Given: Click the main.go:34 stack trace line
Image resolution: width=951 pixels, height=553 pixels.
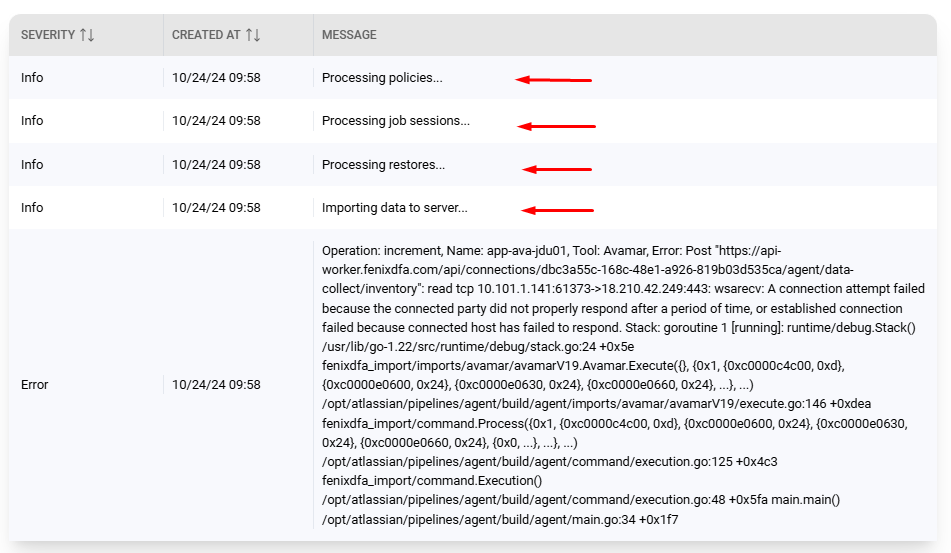Looking at the screenshot, I should pos(500,519).
